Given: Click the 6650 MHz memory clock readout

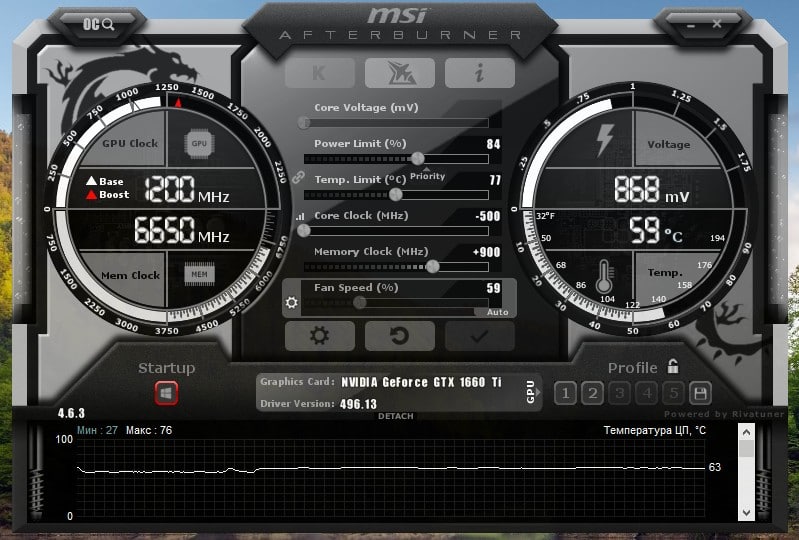Looking at the screenshot, I should (182, 230).
